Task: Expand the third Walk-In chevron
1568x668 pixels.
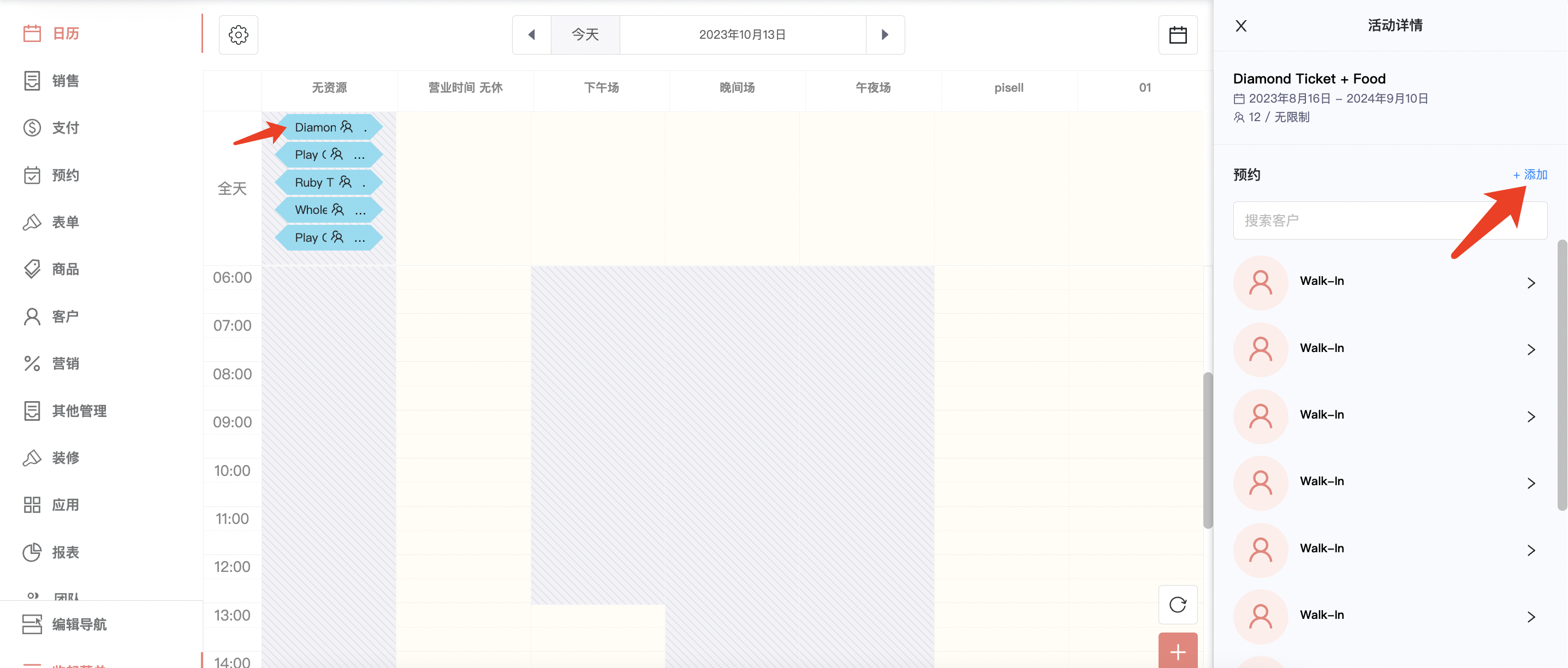Action: click(x=1531, y=416)
